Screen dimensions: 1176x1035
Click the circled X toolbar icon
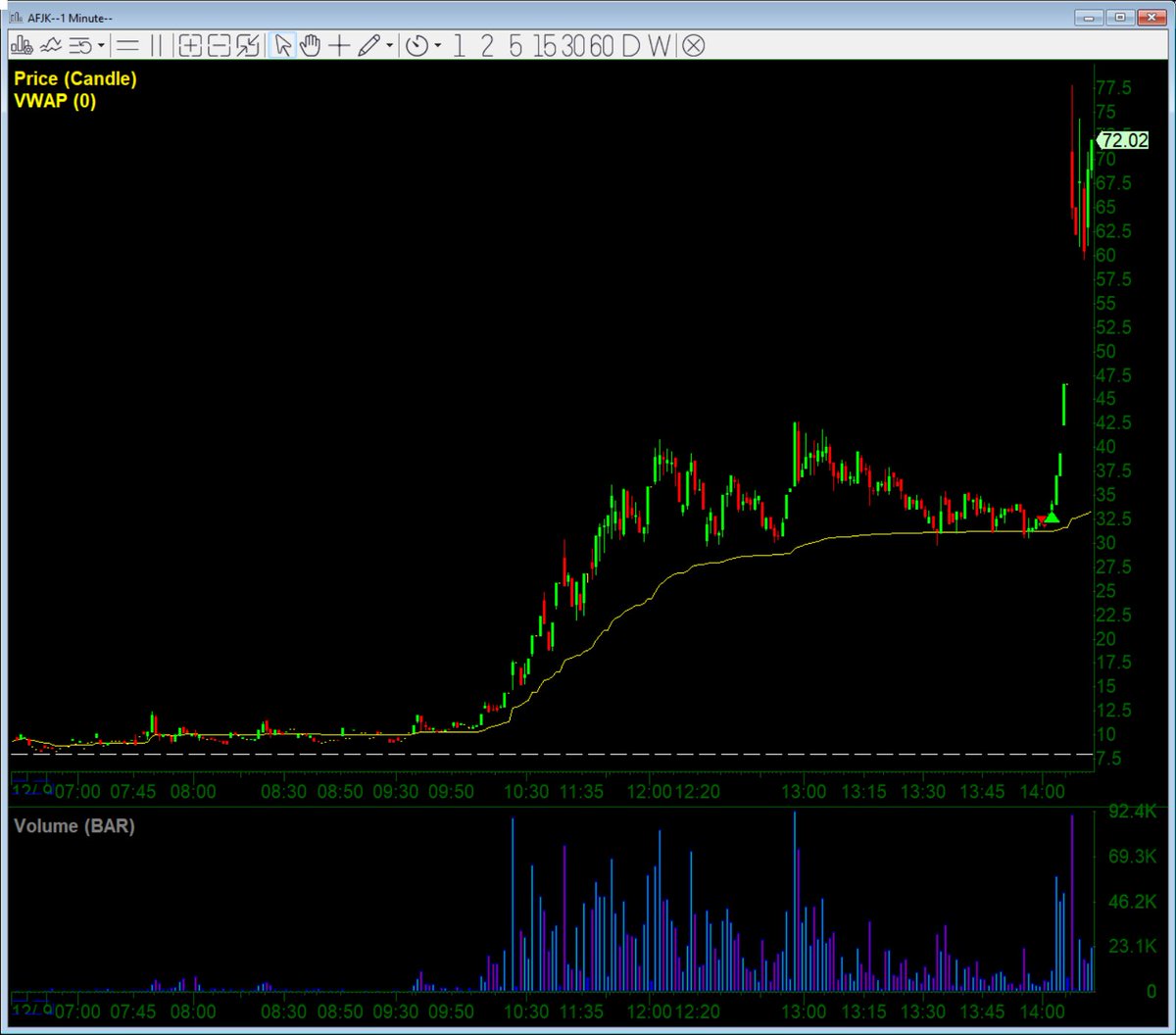tap(693, 45)
